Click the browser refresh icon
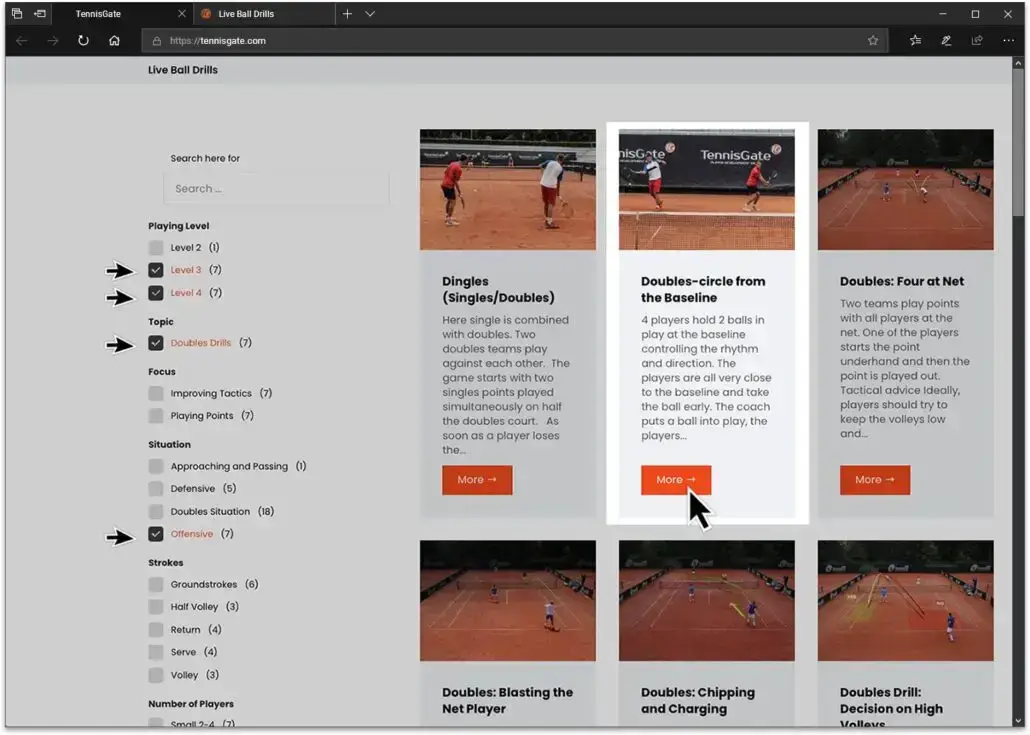This screenshot has width=1030, height=735. pyautogui.click(x=83, y=41)
